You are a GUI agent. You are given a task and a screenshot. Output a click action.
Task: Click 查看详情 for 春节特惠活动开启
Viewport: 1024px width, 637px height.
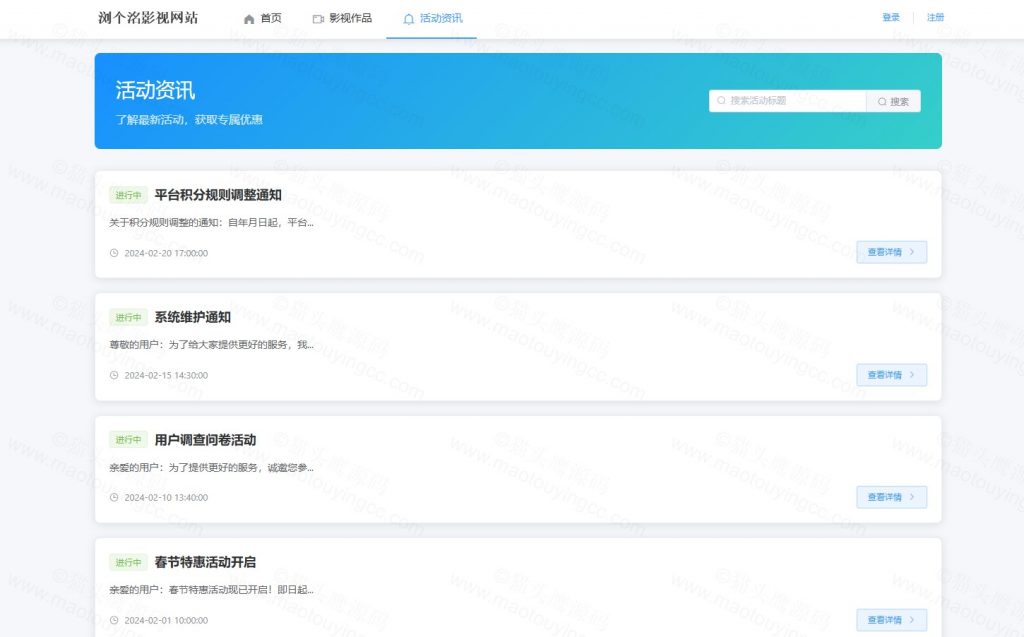pyautogui.click(x=891, y=620)
